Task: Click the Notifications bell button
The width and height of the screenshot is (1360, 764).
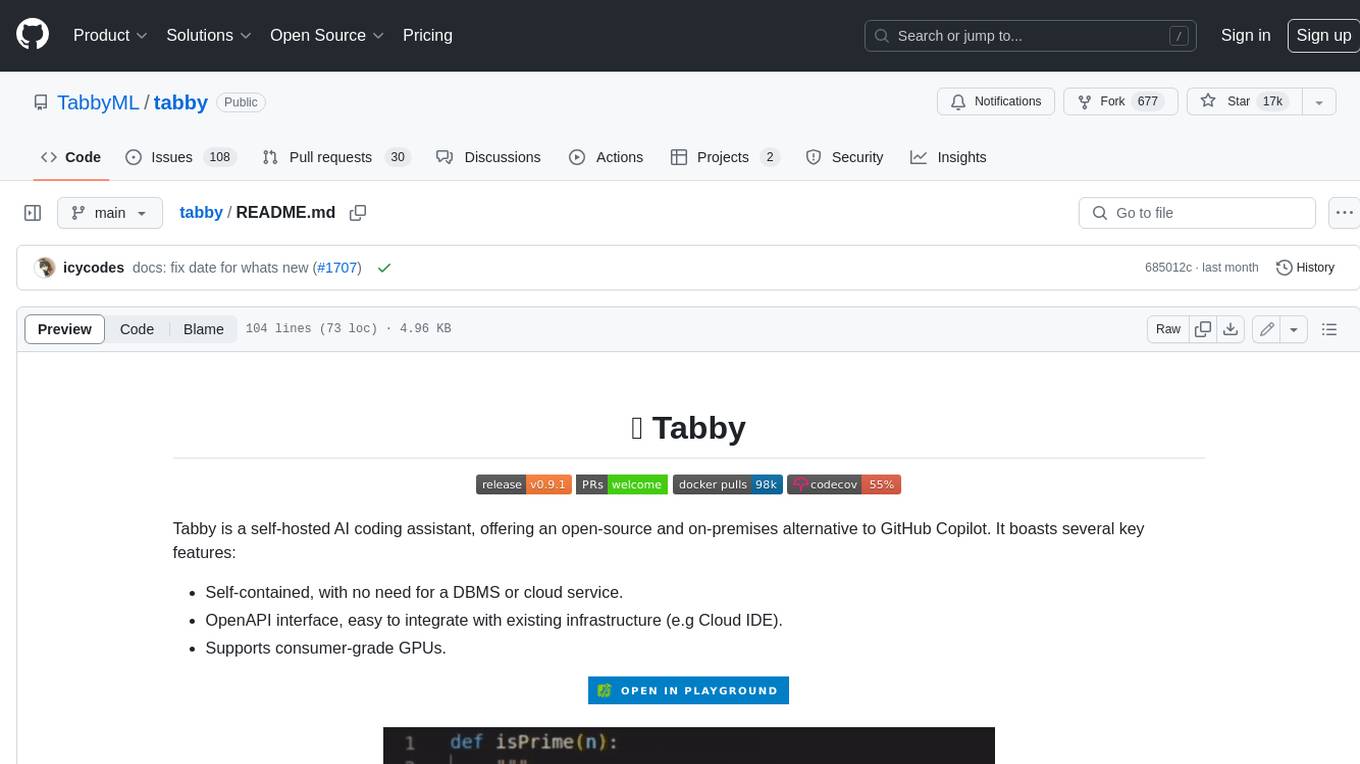Action: point(995,102)
